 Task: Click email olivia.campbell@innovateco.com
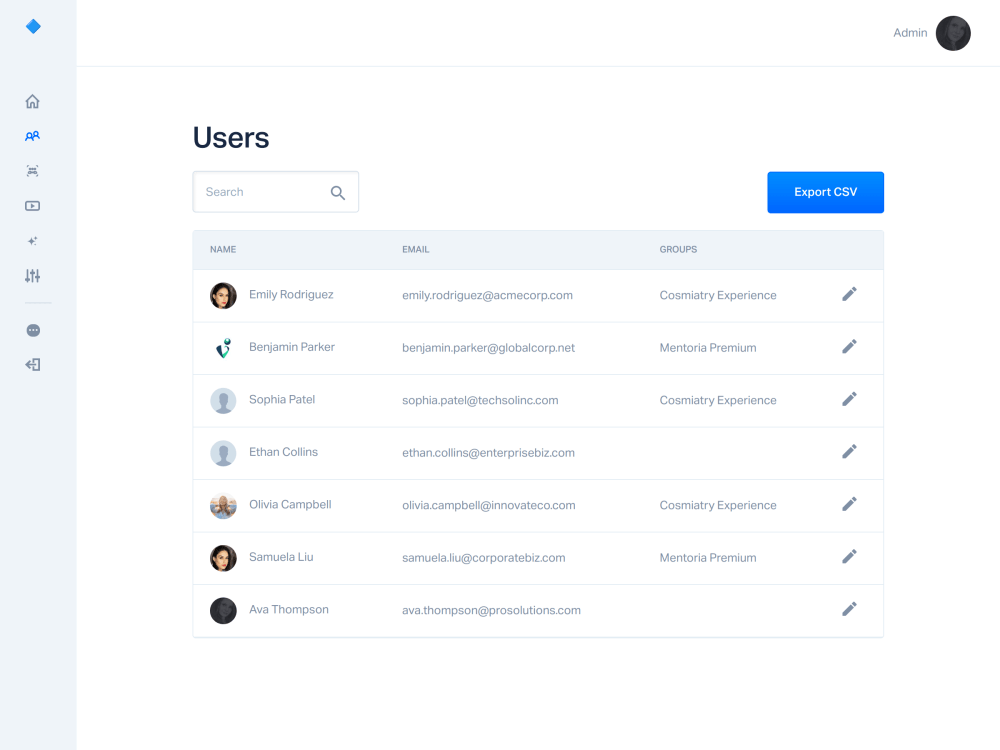pyautogui.click(x=489, y=505)
